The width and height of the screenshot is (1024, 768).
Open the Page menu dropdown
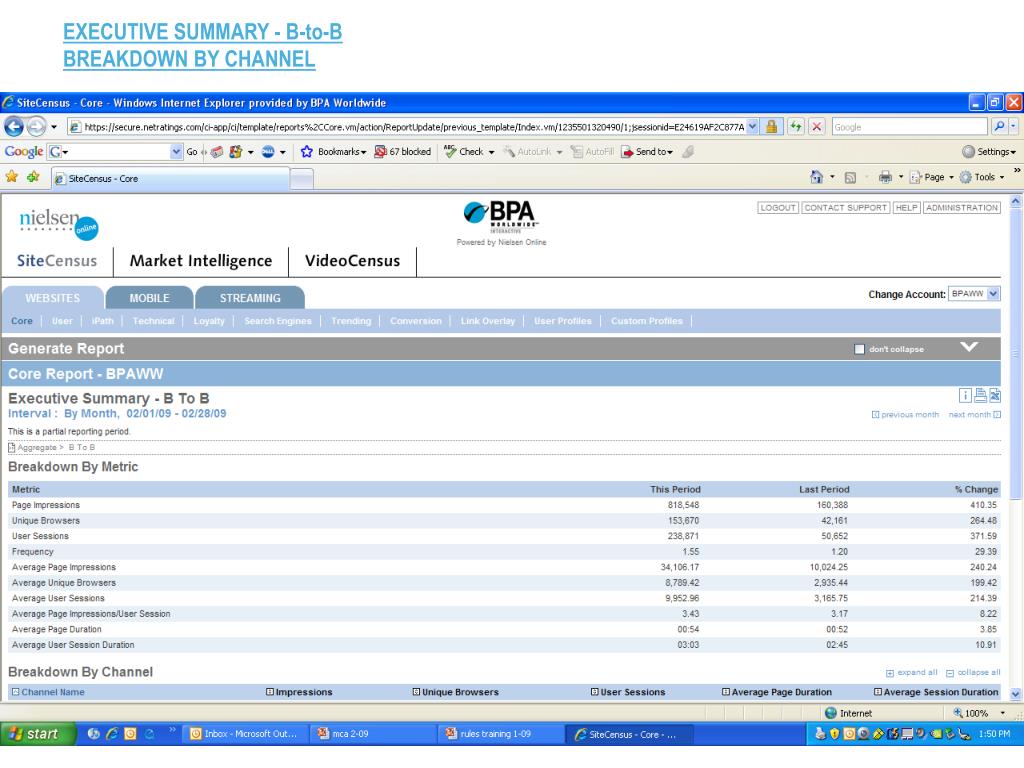(932, 177)
